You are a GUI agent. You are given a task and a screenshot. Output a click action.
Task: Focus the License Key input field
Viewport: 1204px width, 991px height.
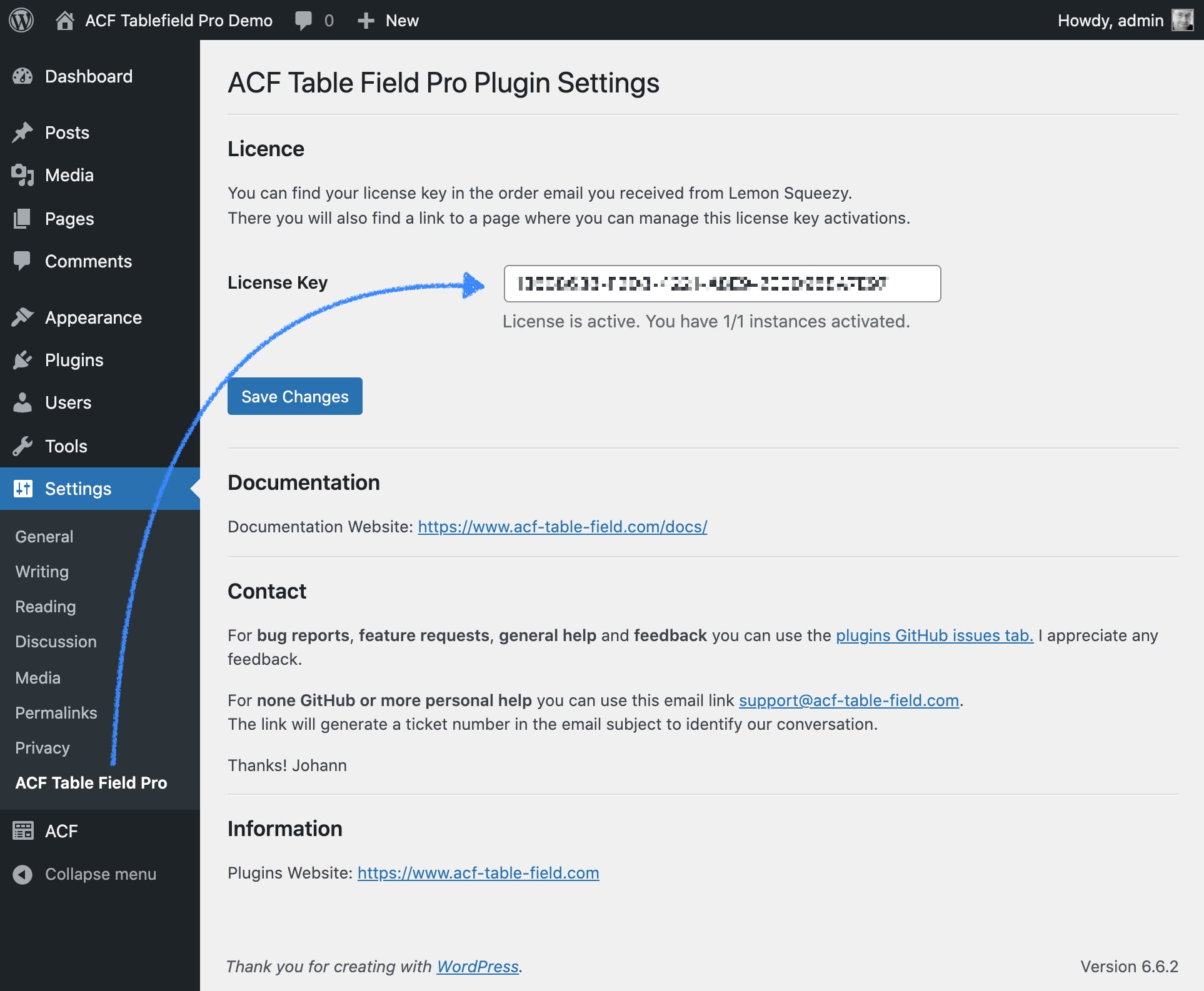point(722,284)
